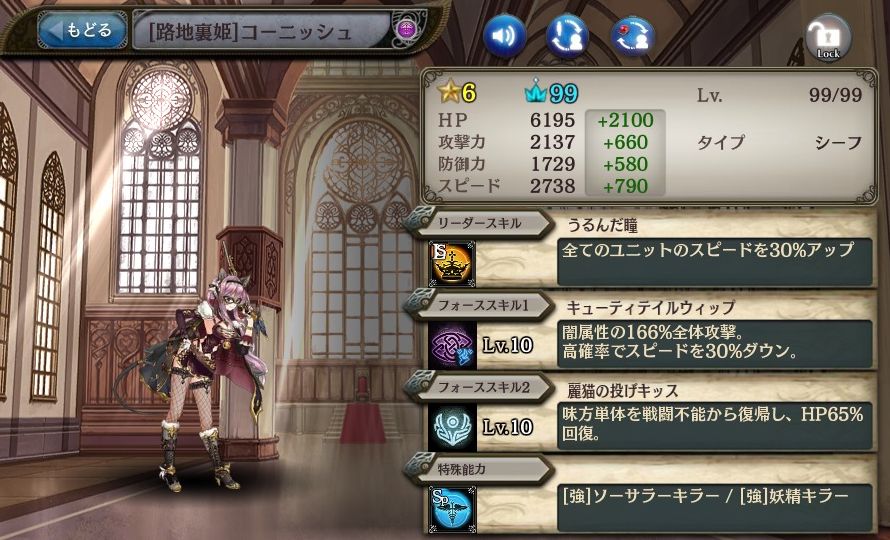Click the character swap arrows icon

click(567, 36)
